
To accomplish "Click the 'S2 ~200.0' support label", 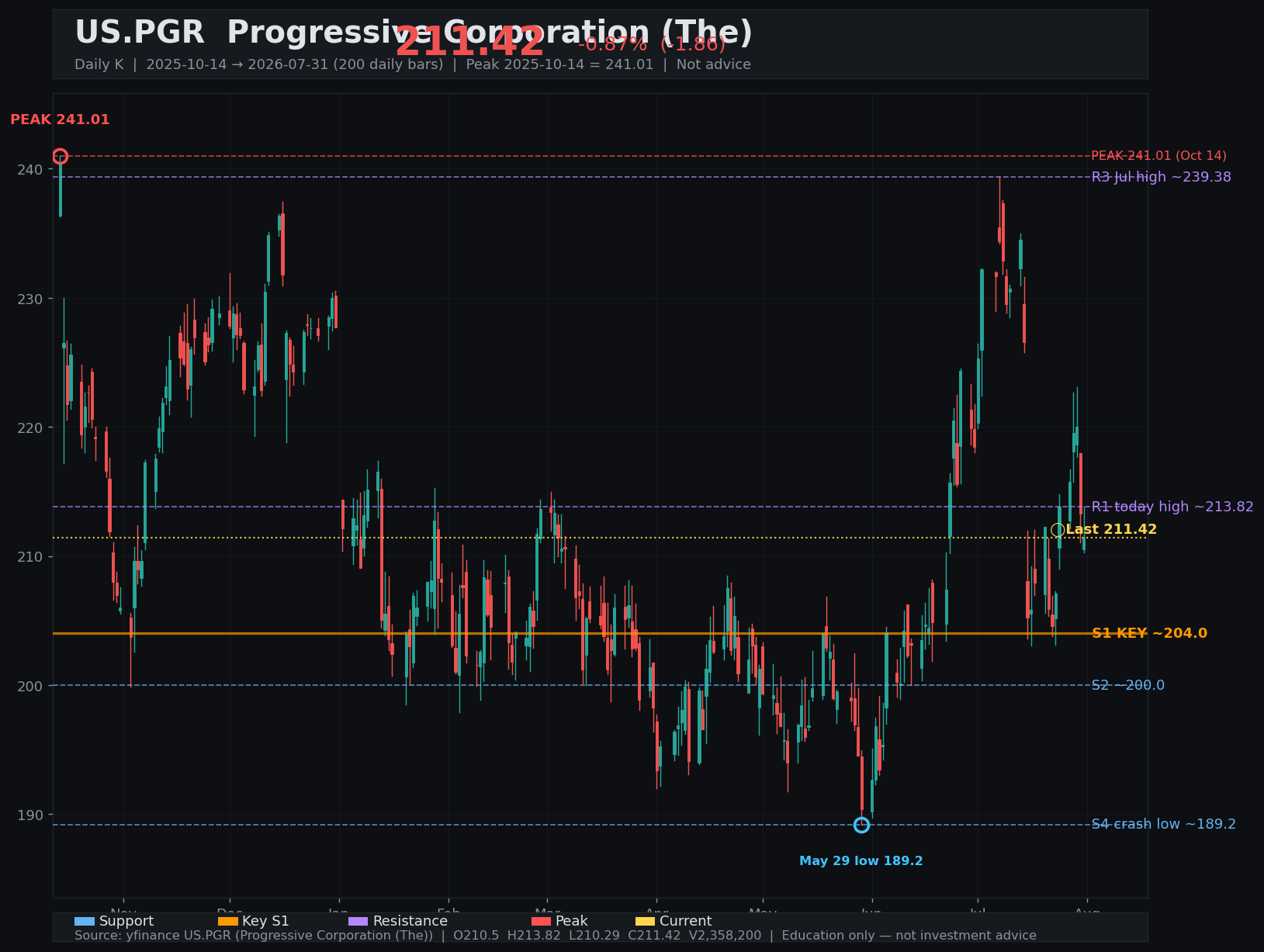I will (1128, 685).
